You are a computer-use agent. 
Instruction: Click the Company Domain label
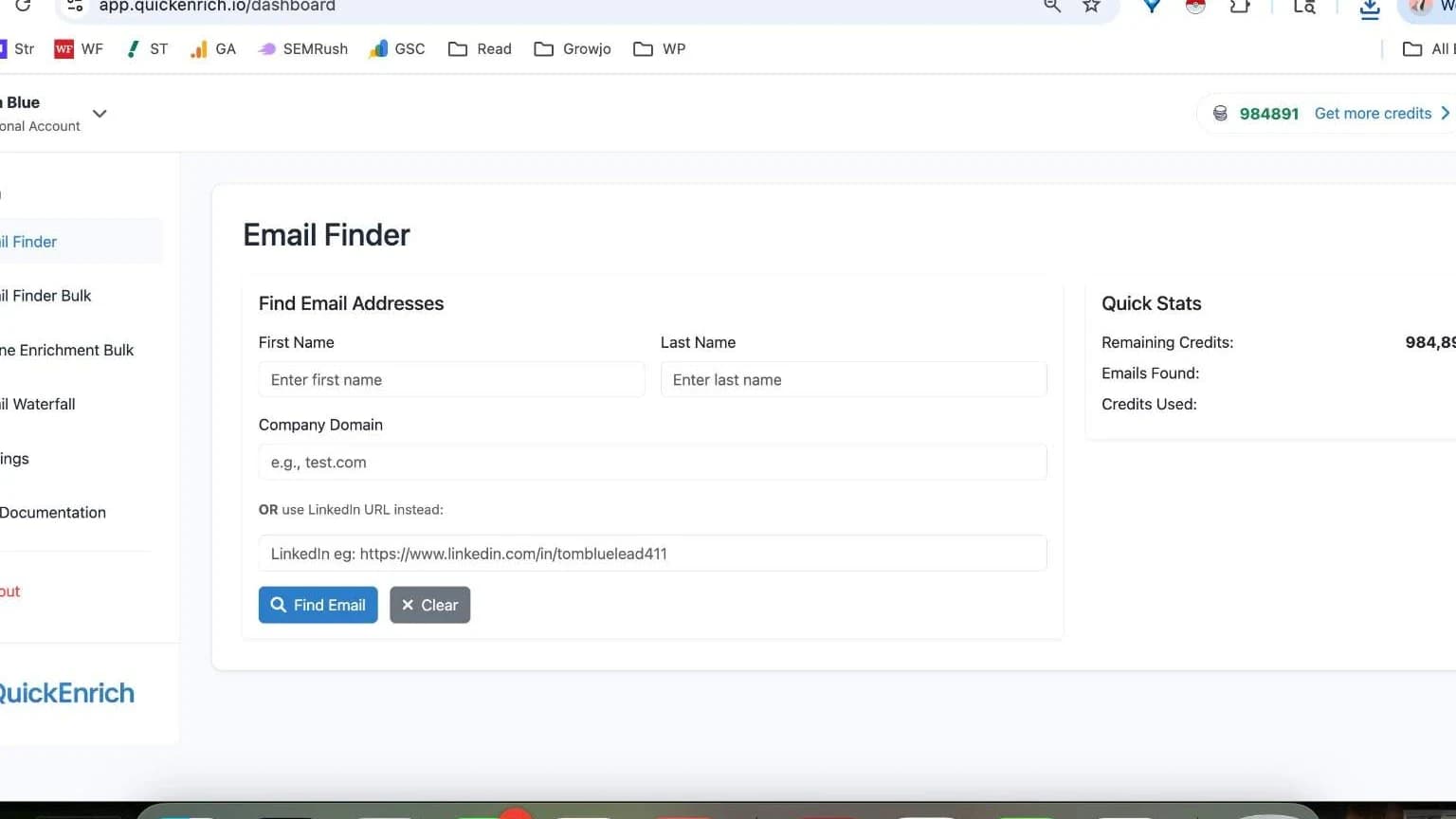pyautogui.click(x=320, y=425)
